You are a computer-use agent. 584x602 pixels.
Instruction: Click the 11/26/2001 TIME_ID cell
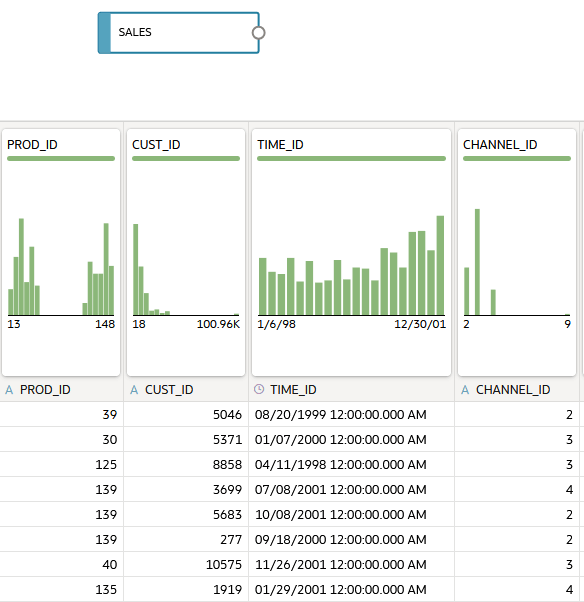[x=352, y=564]
